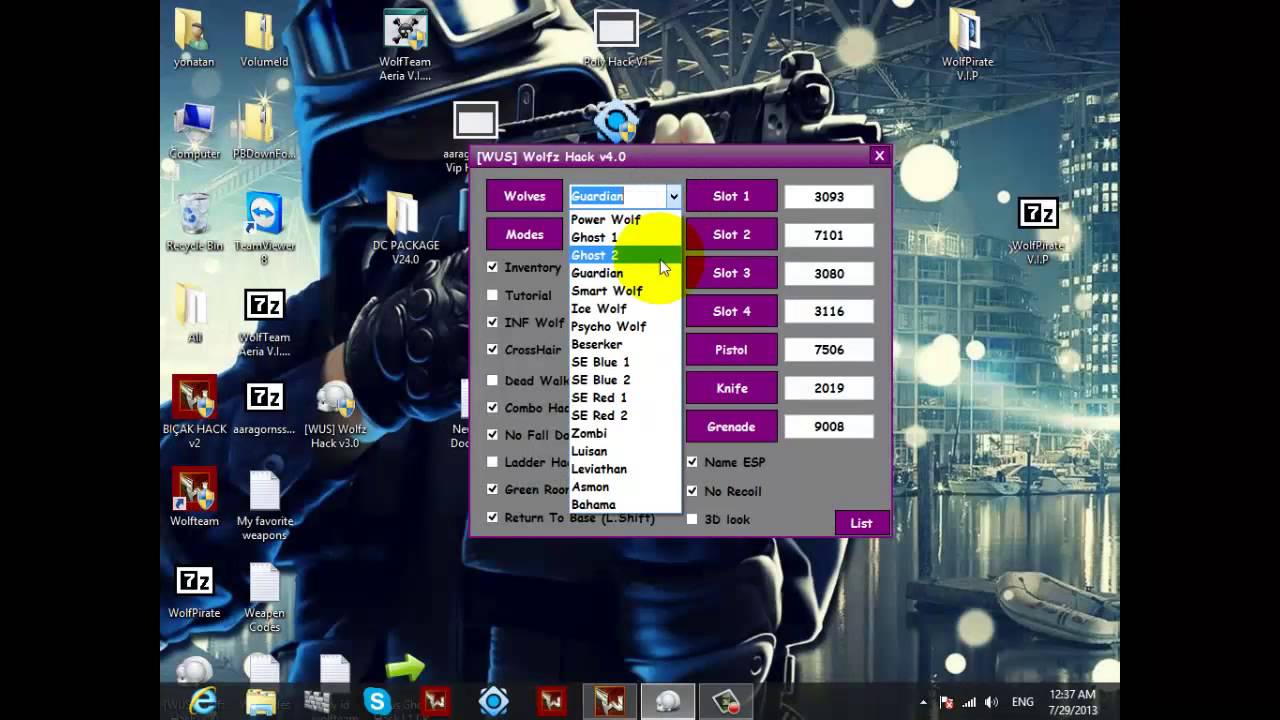Pick Ice Wolf in the dropdown
The width and height of the screenshot is (1280, 720).
625,308
